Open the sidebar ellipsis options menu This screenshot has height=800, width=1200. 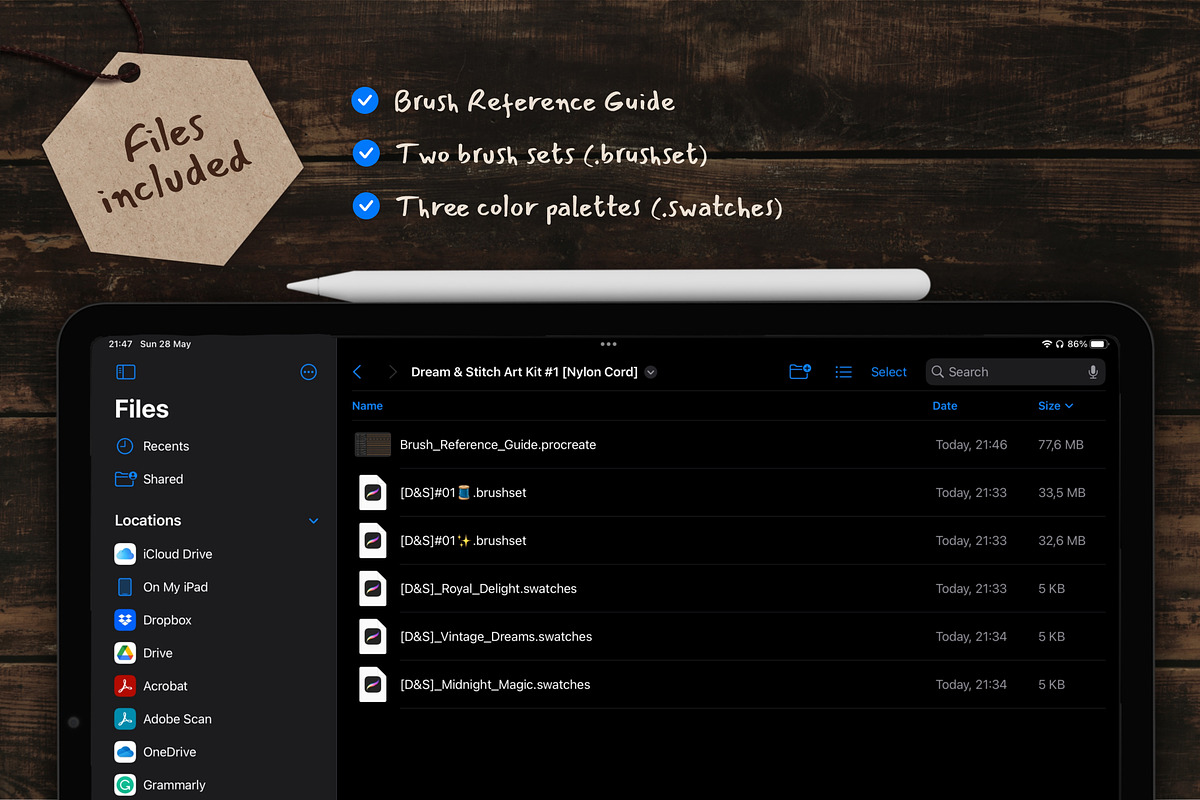tap(308, 372)
